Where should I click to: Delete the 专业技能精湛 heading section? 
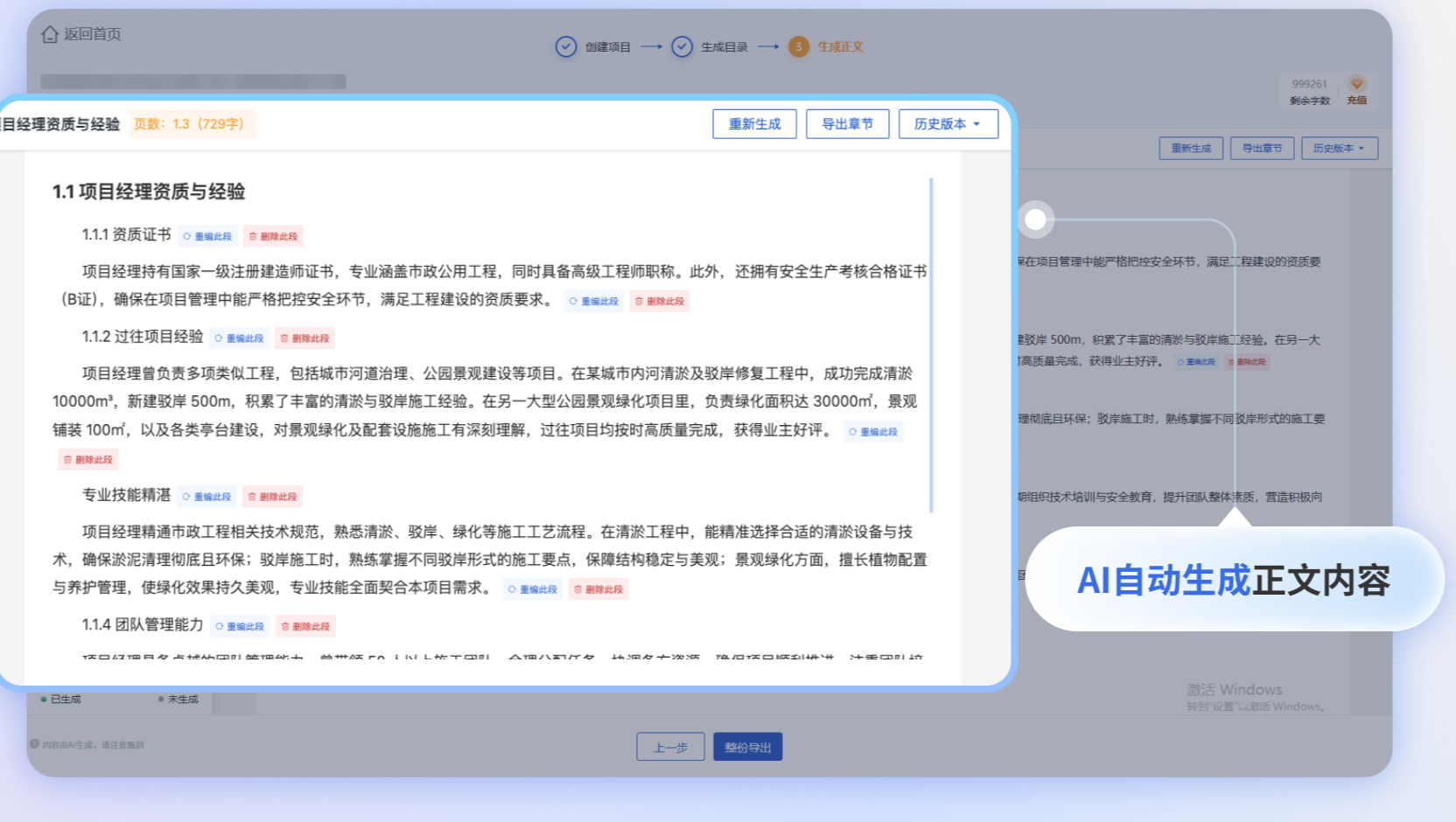tap(272, 497)
